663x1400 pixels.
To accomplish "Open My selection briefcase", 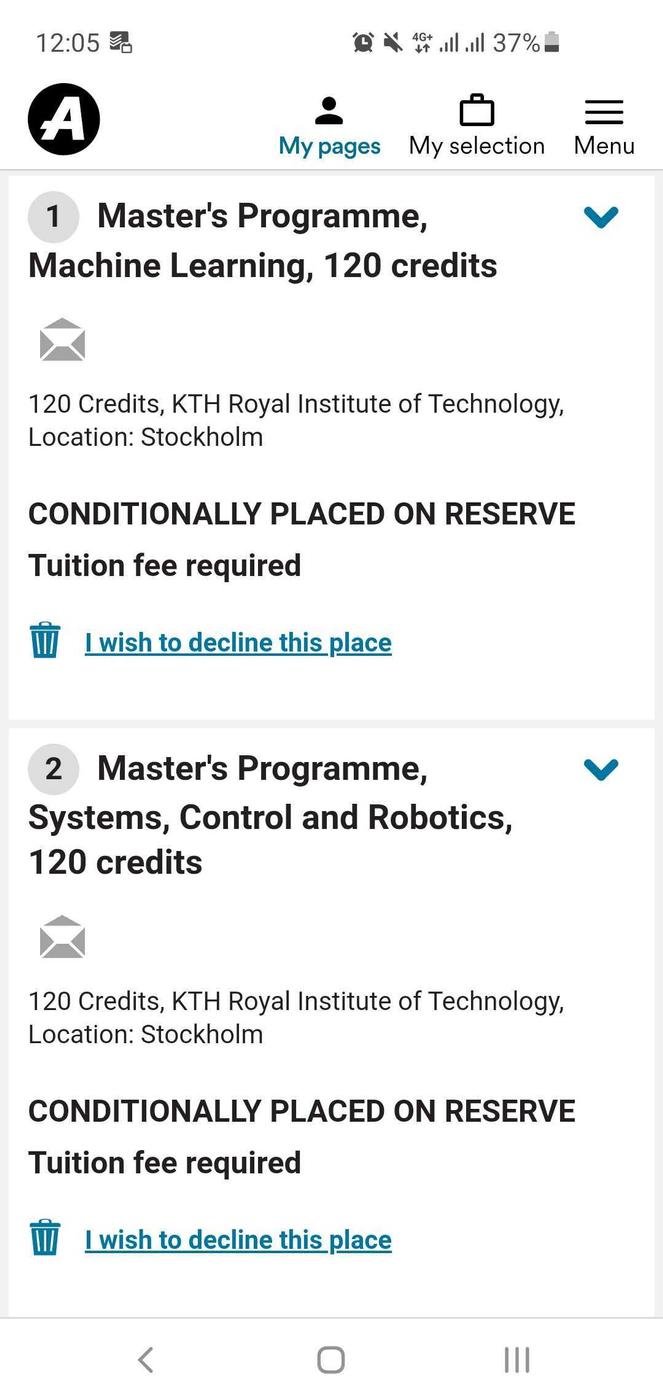I will [x=476, y=127].
